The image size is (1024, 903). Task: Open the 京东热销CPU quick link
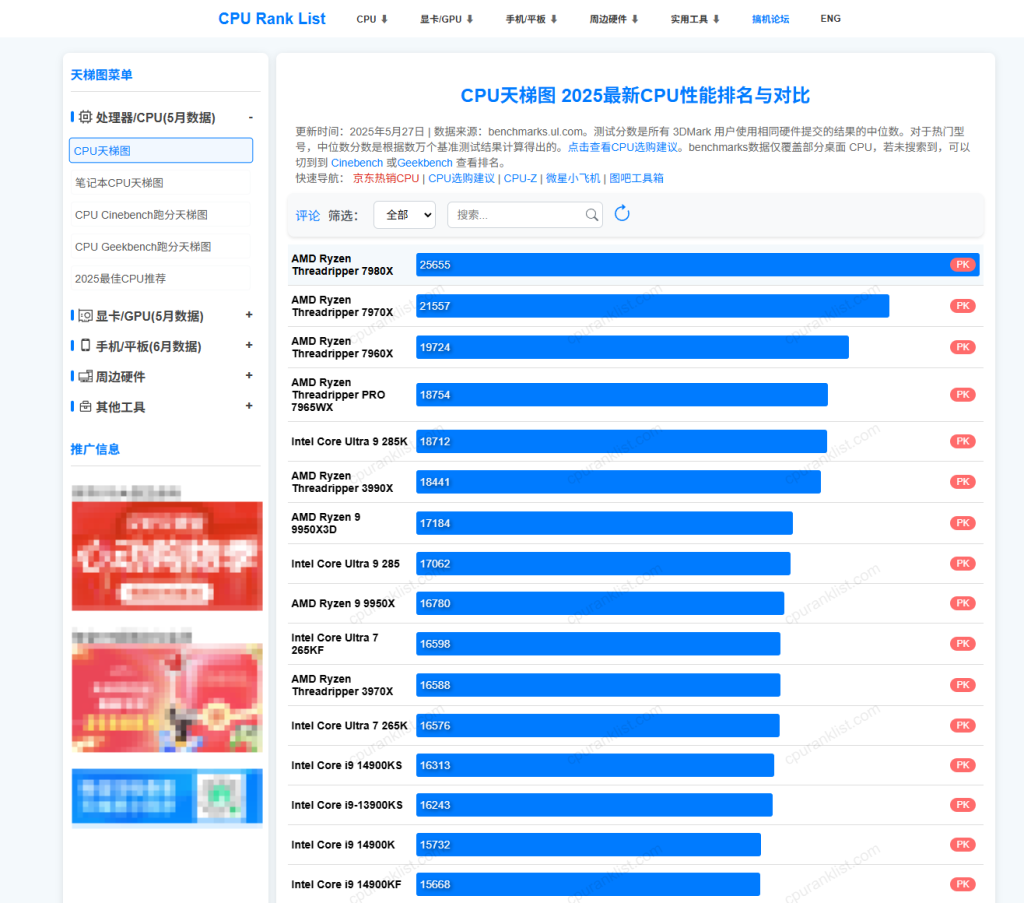tap(385, 178)
